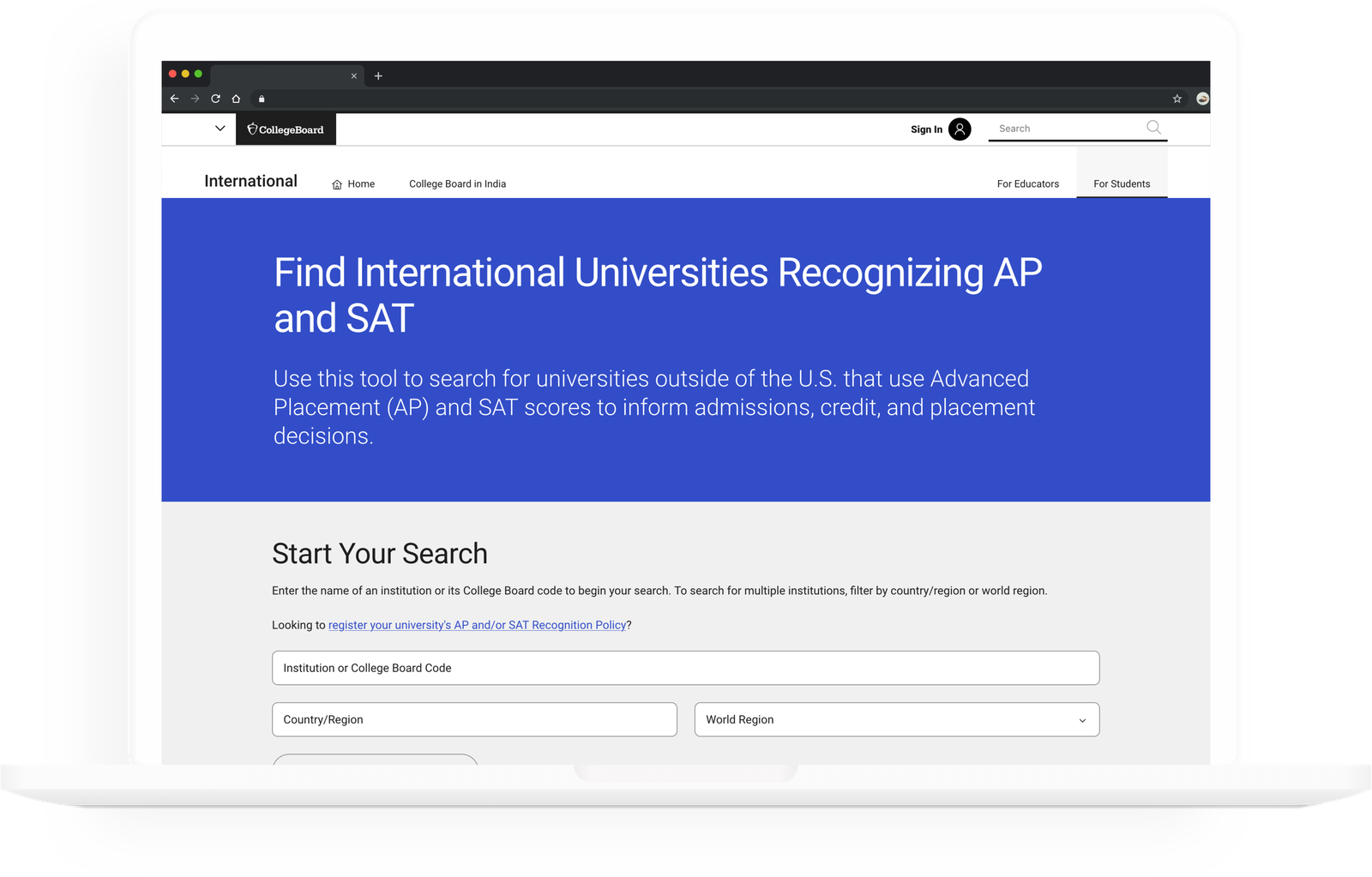
Task: Expand the chevron beside CollegeBoard logo
Action: [x=220, y=129]
